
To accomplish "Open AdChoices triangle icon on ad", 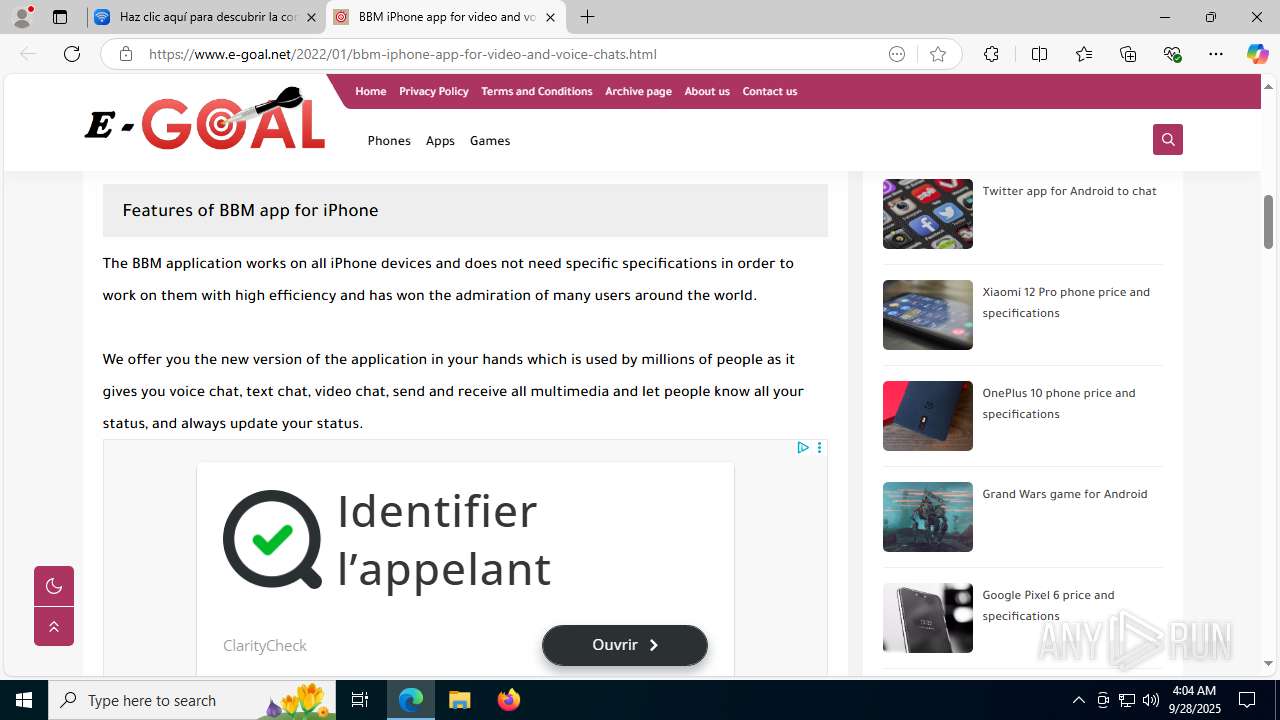I will click(802, 448).
